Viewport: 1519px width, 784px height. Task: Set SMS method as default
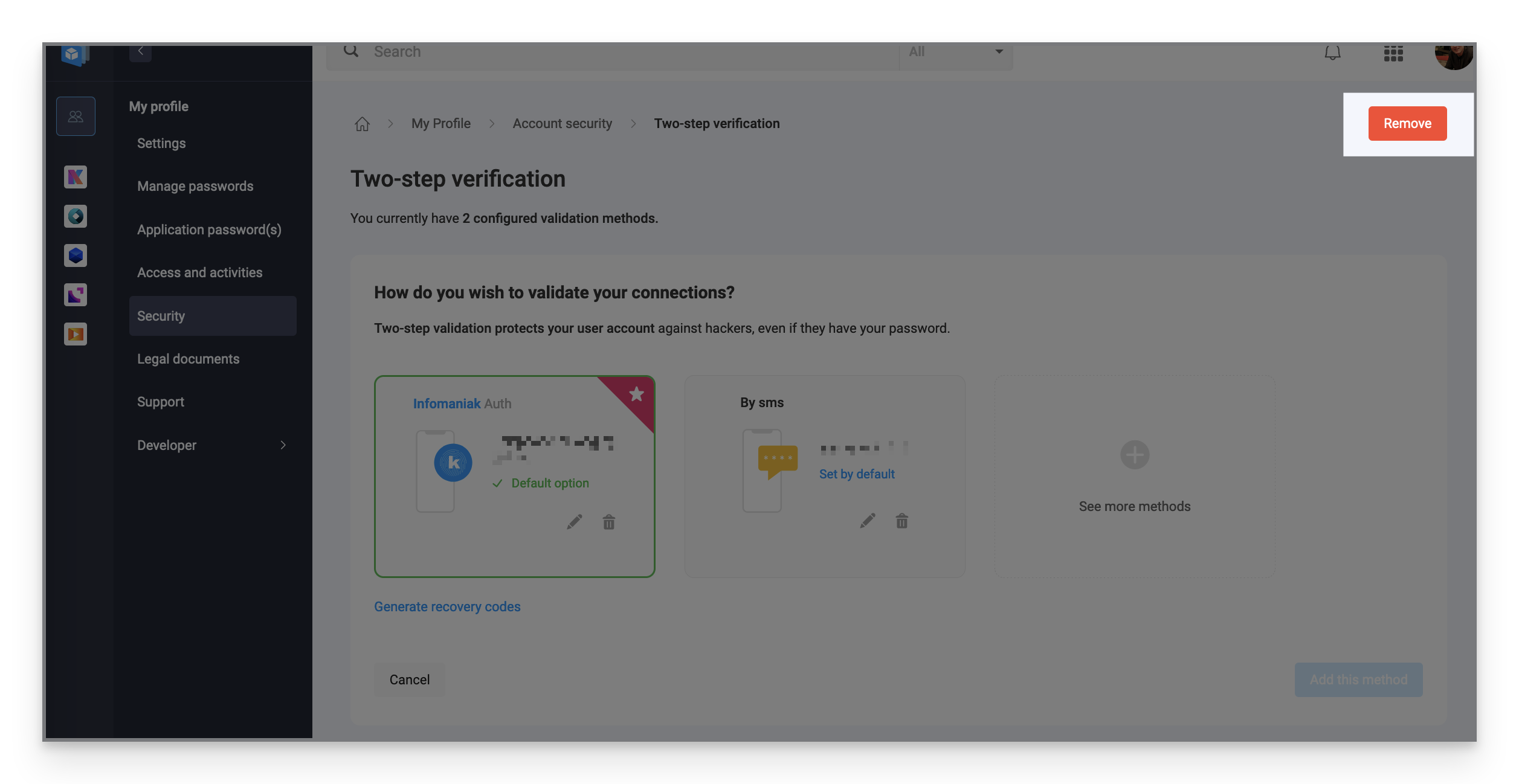tap(856, 474)
